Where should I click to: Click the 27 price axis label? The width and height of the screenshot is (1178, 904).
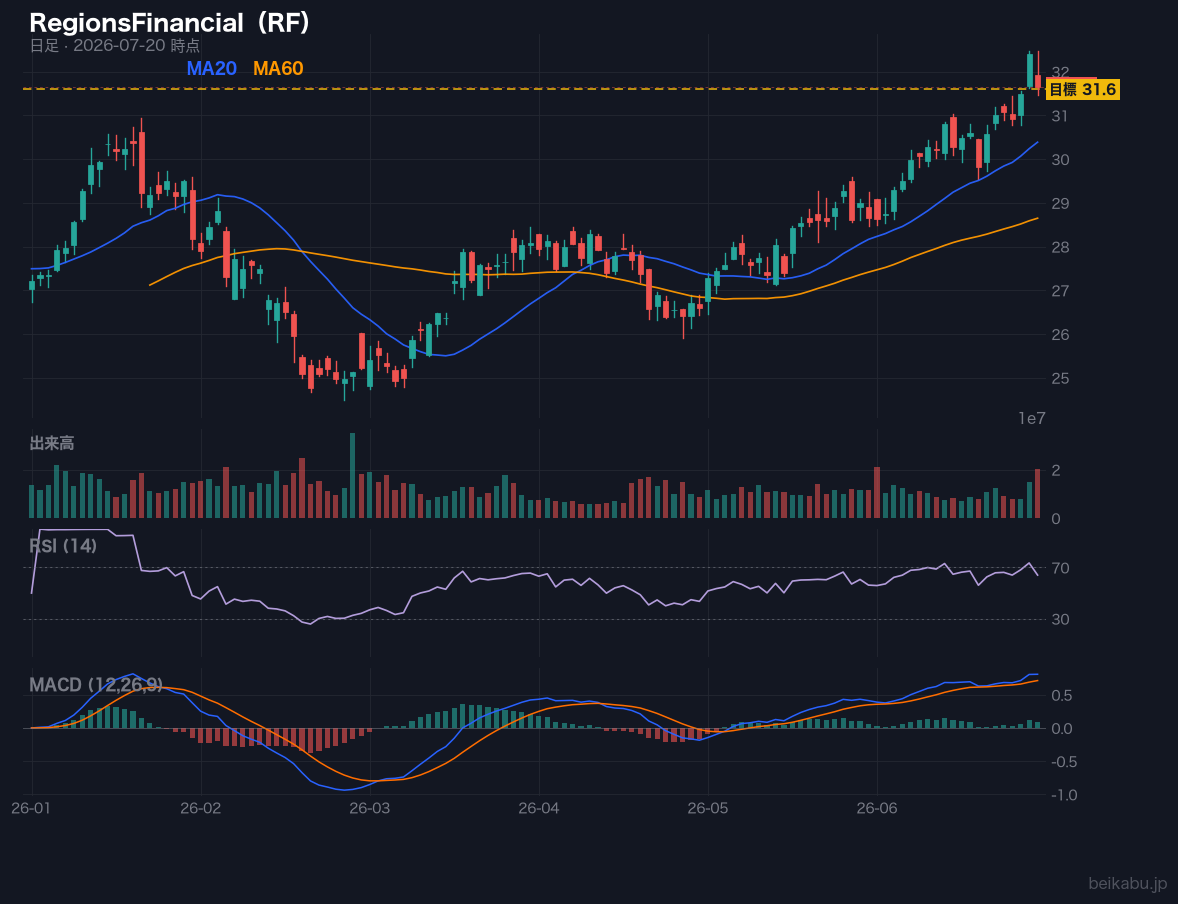pos(1060,291)
